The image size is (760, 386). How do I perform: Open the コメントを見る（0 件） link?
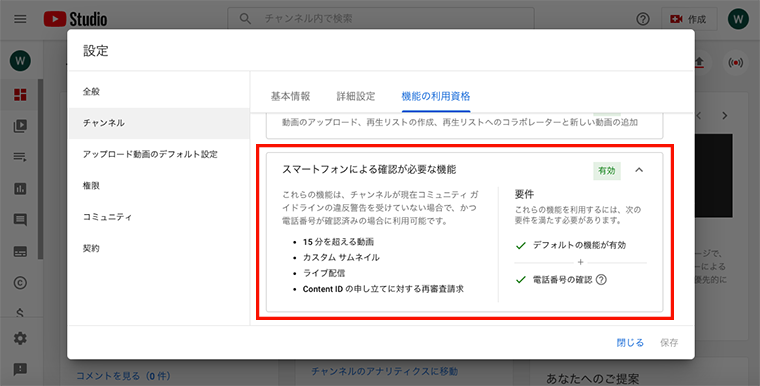click(123, 376)
